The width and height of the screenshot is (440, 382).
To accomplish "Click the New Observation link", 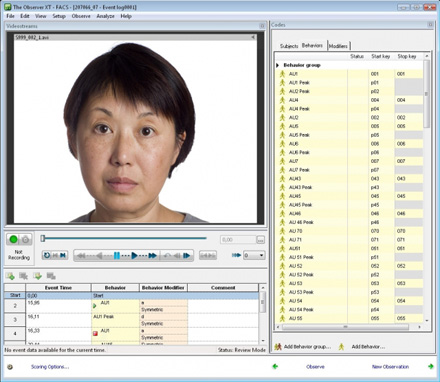I will tap(390, 367).
